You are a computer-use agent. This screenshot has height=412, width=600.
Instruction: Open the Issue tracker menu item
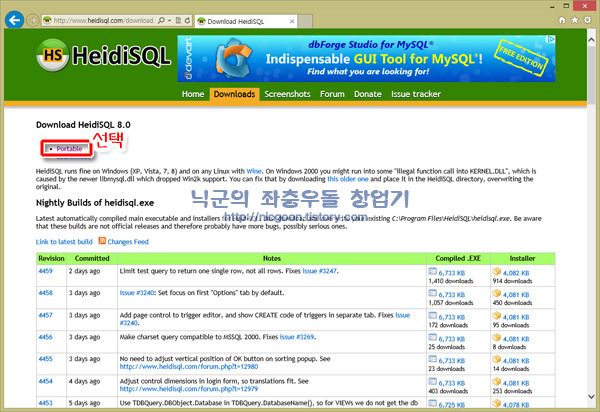tap(416, 94)
